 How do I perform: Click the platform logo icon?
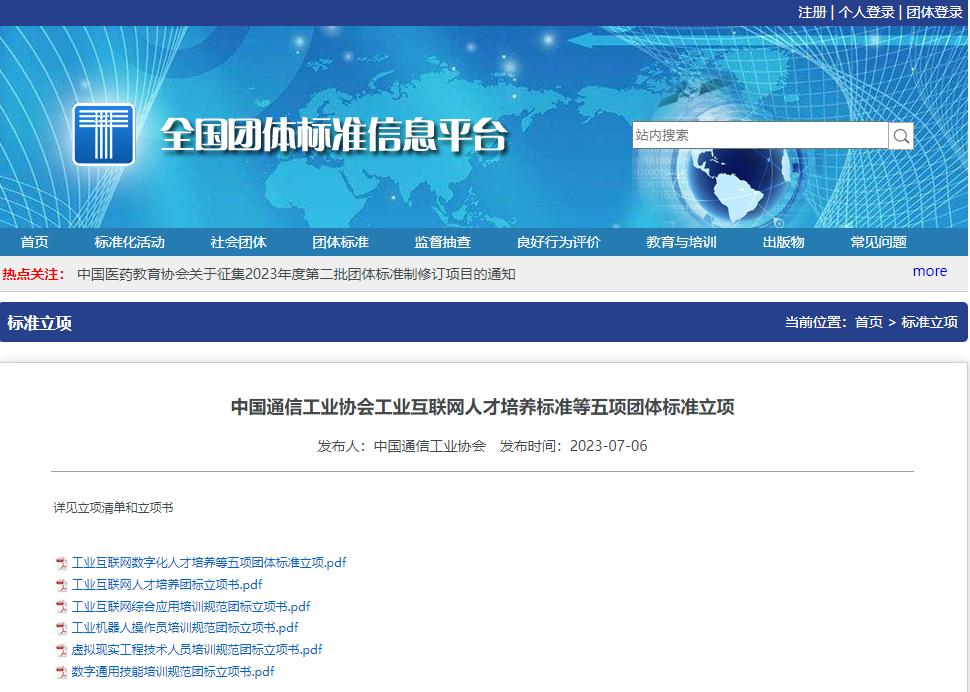point(103,134)
